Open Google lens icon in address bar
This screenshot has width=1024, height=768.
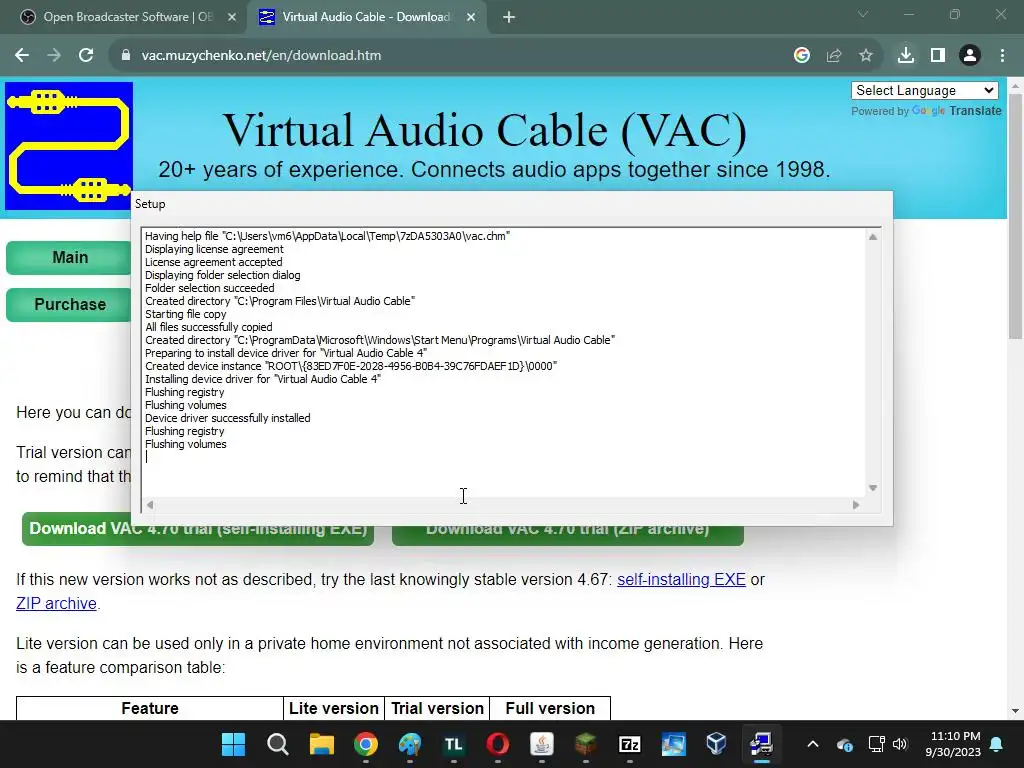point(802,56)
